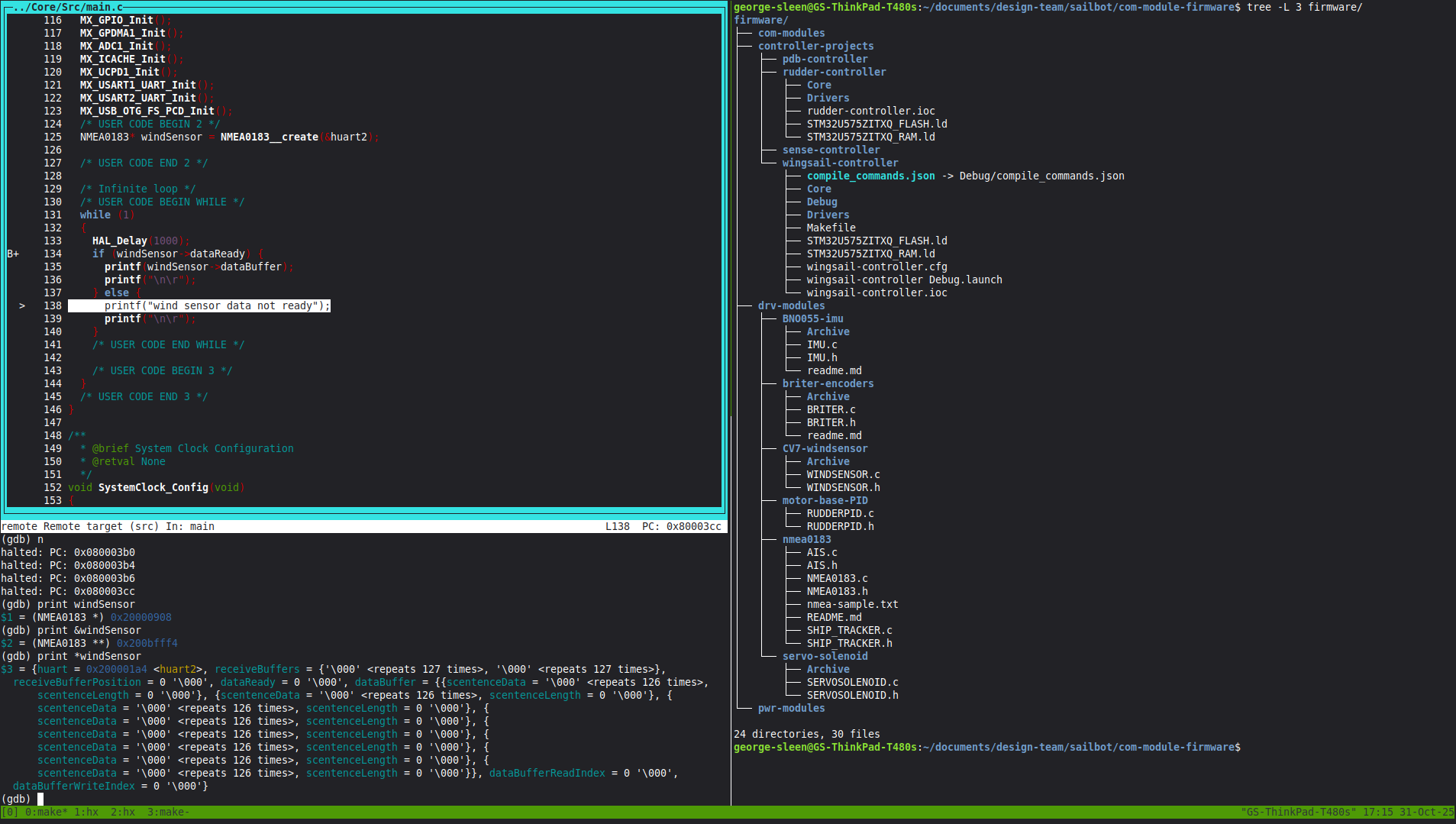Viewport: 1456px width, 824px height.
Task: Select tmux window 0:make in status bar
Action: [46, 812]
